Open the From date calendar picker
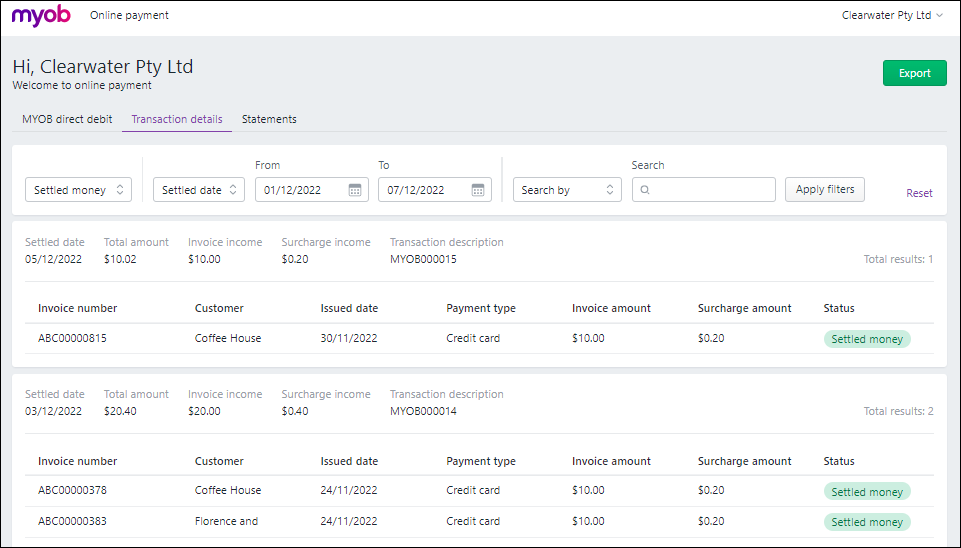Image resolution: width=961 pixels, height=548 pixels. 355,190
